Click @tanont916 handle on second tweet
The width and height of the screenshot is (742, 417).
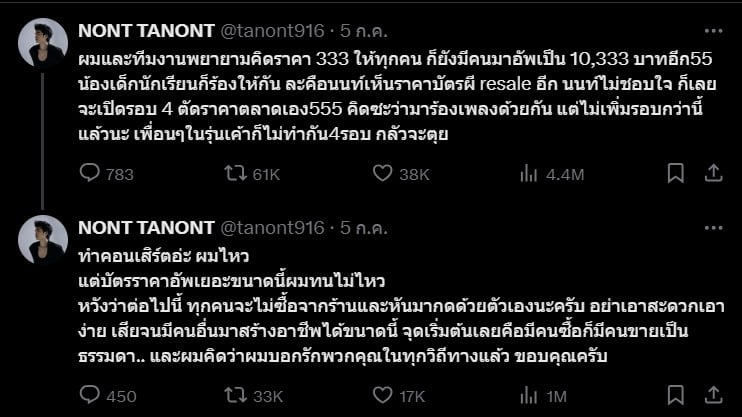pos(271,228)
